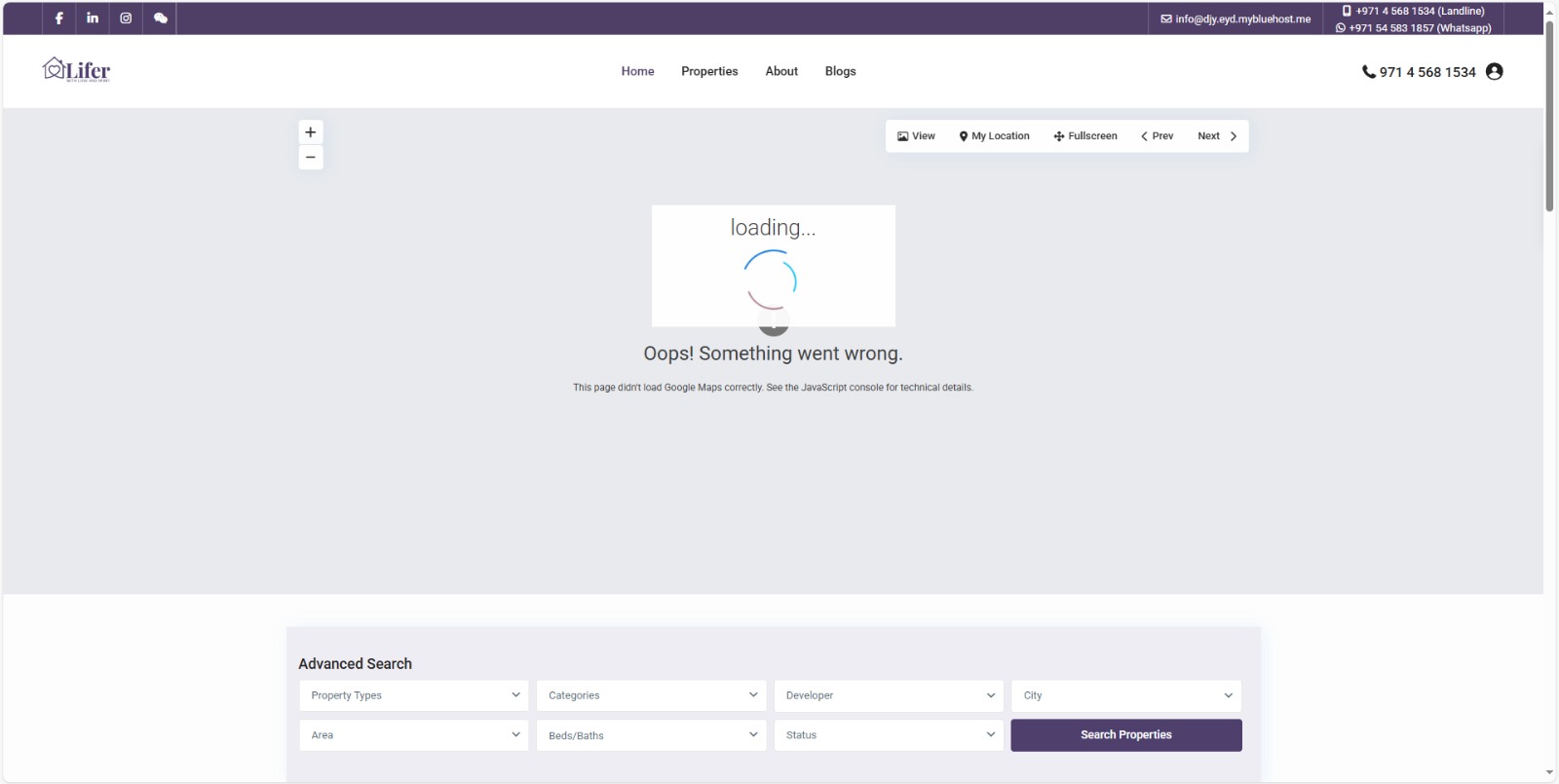Center map on My Location

pyautogui.click(x=994, y=136)
